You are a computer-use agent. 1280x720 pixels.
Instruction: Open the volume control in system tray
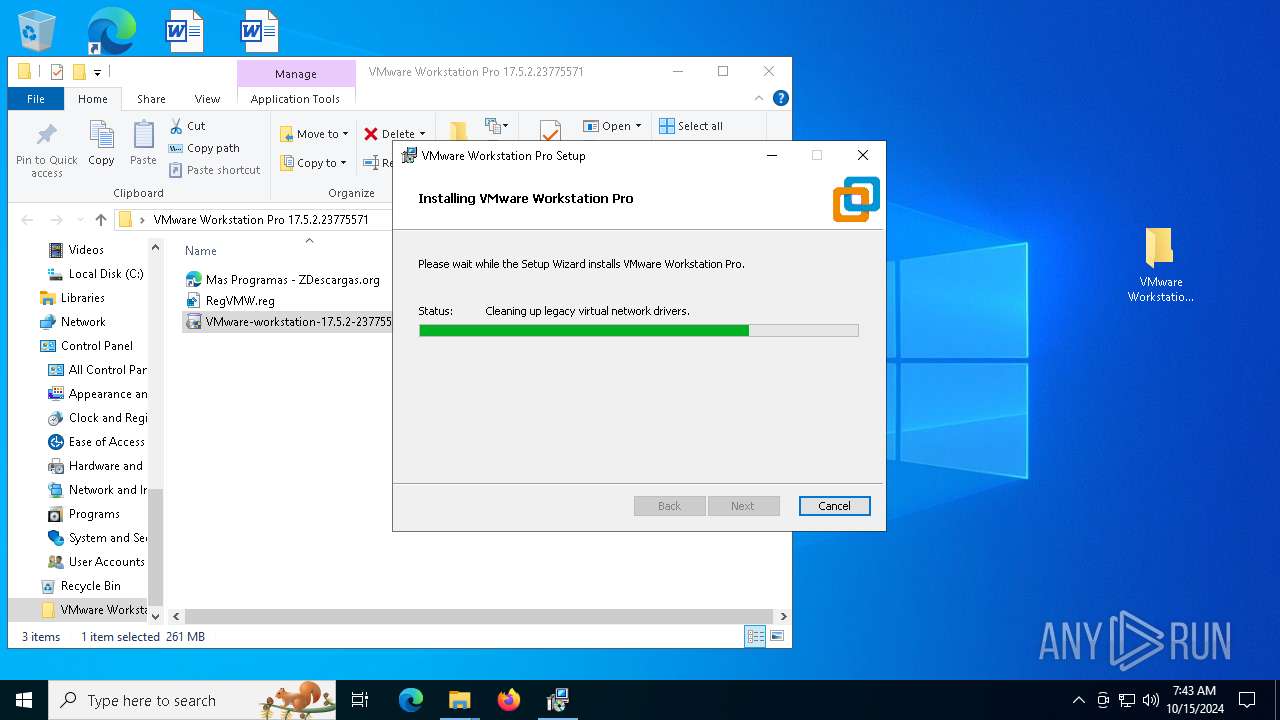(1150, 700)
